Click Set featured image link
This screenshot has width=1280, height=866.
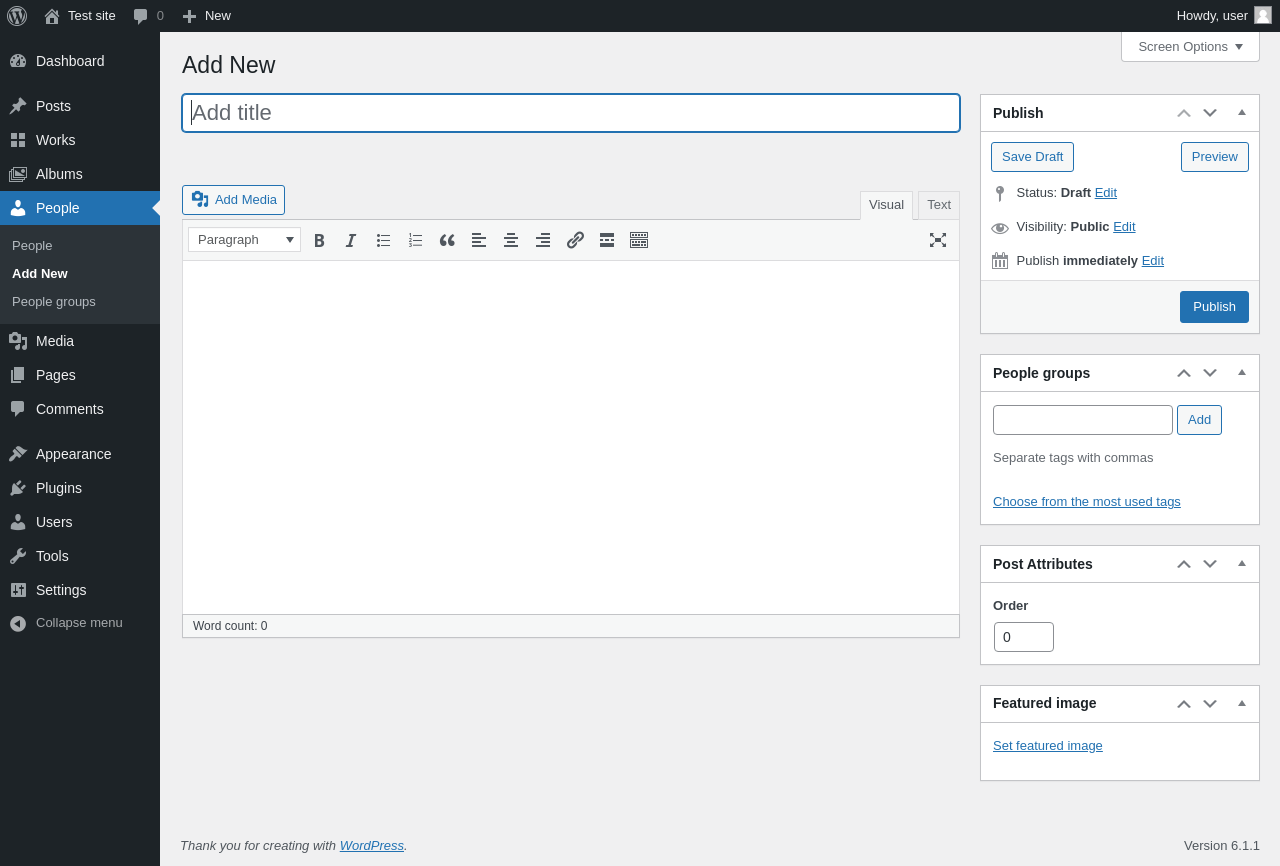(1048, 746)
